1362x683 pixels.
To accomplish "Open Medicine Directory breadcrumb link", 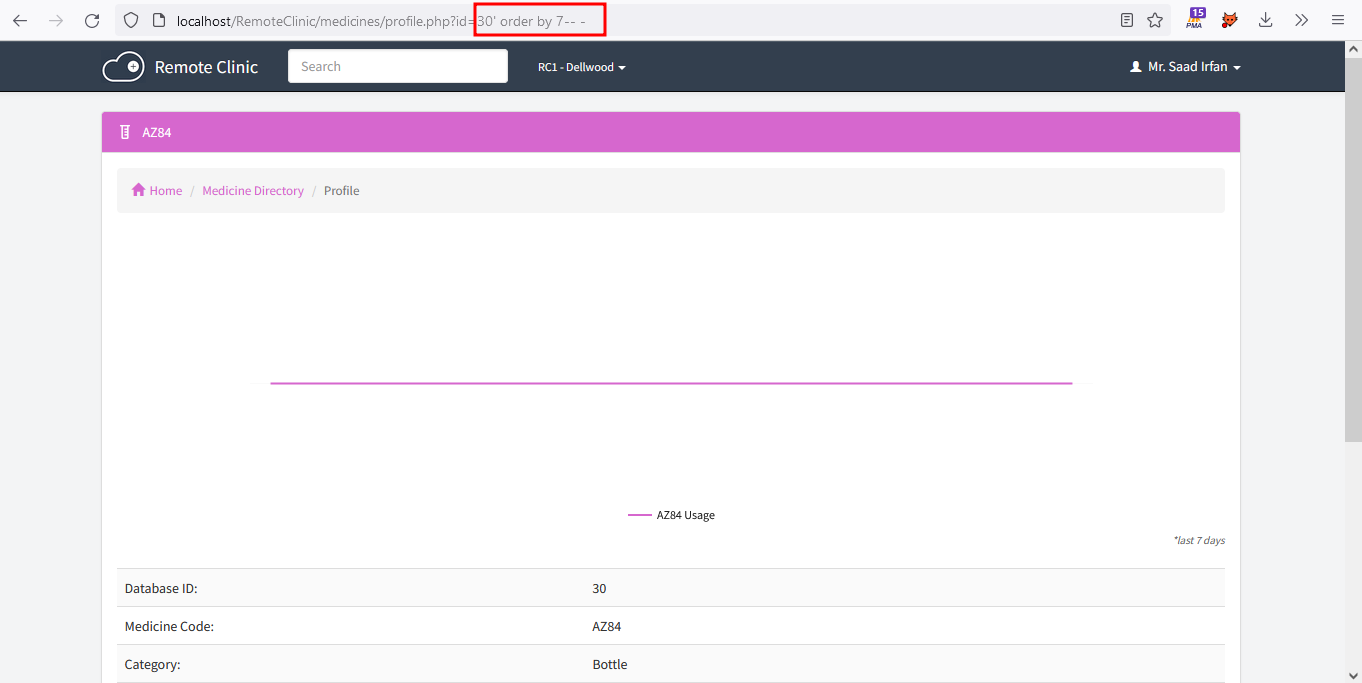I will point(253,190).
